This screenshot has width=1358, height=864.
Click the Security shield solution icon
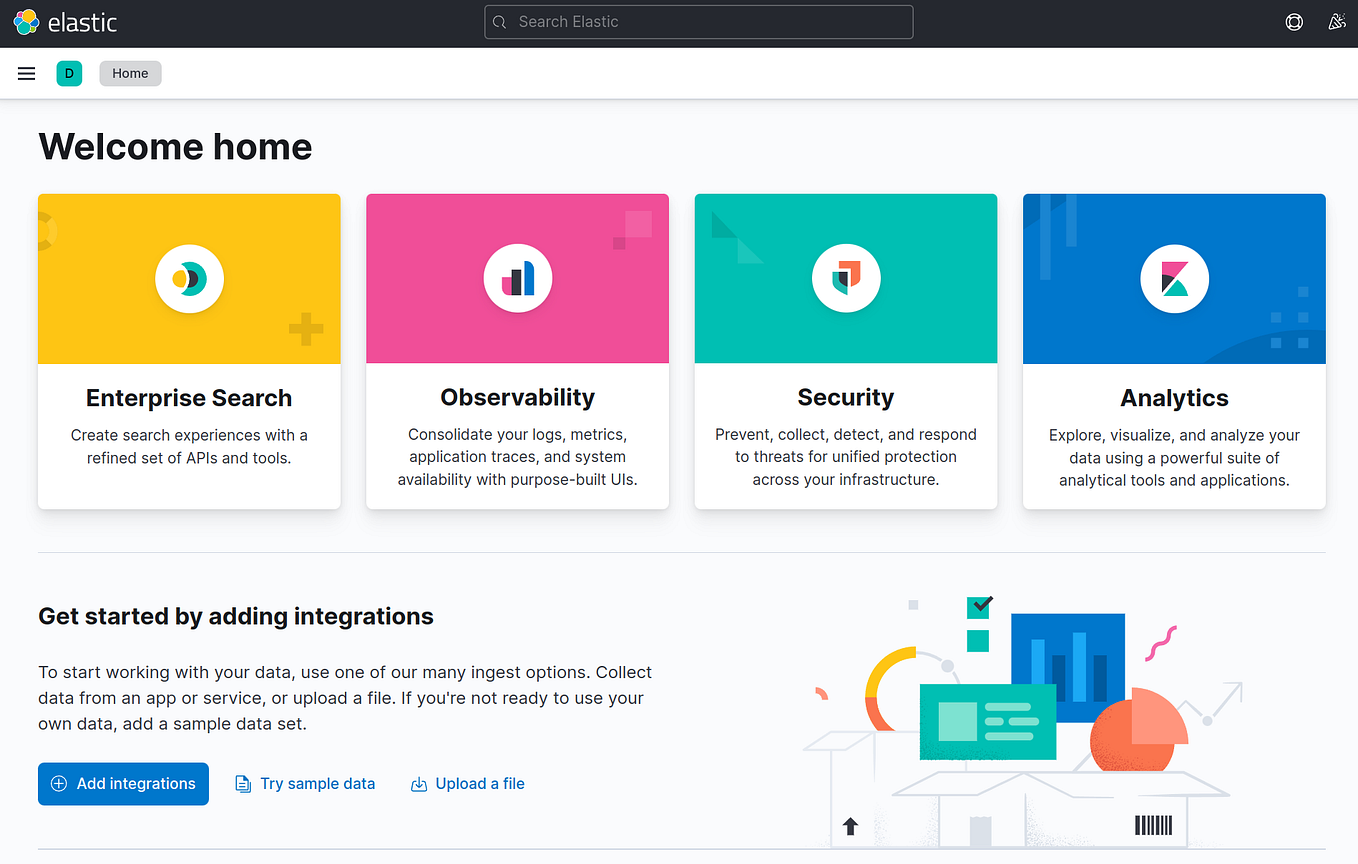pyautogui.click(x=845, y=278)
